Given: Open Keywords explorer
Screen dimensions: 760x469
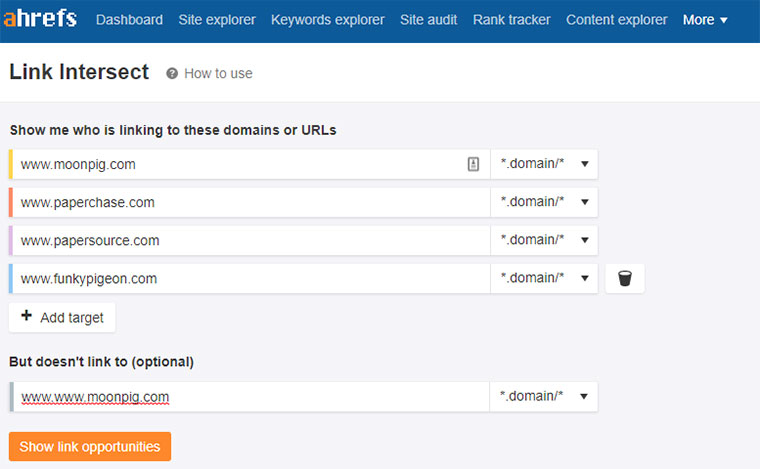Looking at the screenshot, I should pyautogui.click(x=328, y=20).
